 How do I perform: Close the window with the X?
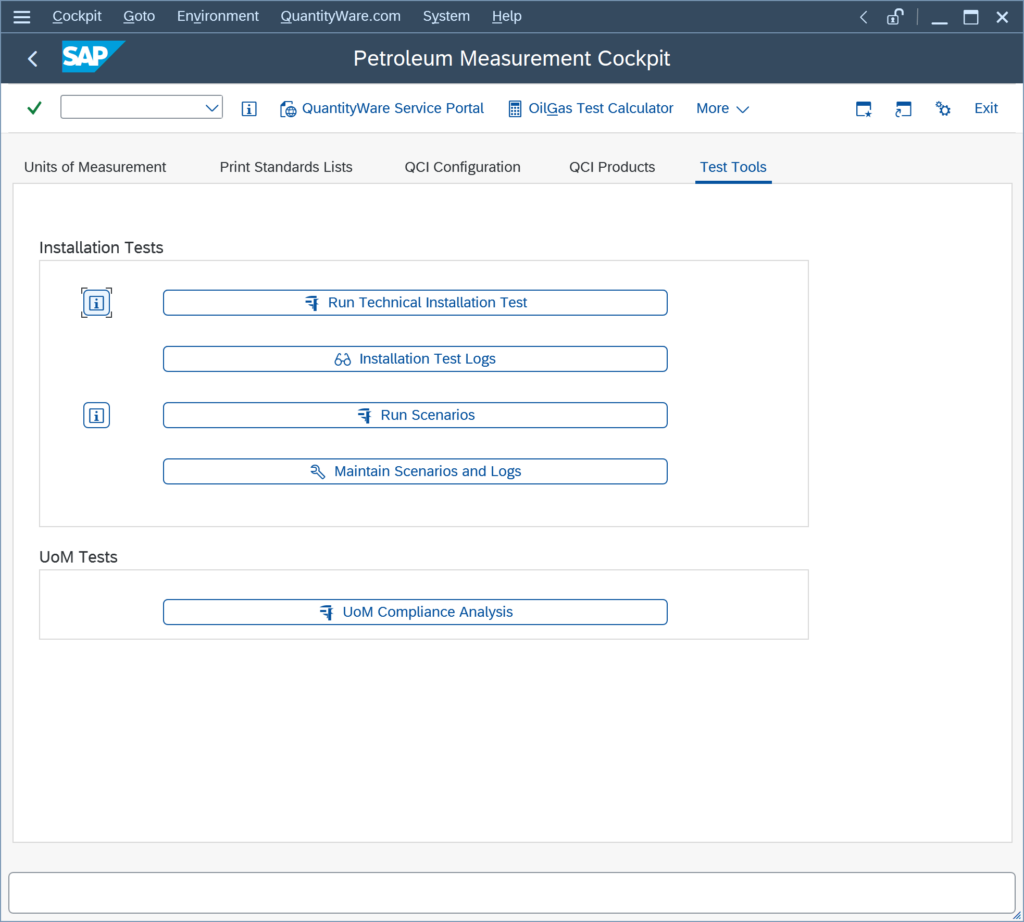click(x=1002, y=17)
